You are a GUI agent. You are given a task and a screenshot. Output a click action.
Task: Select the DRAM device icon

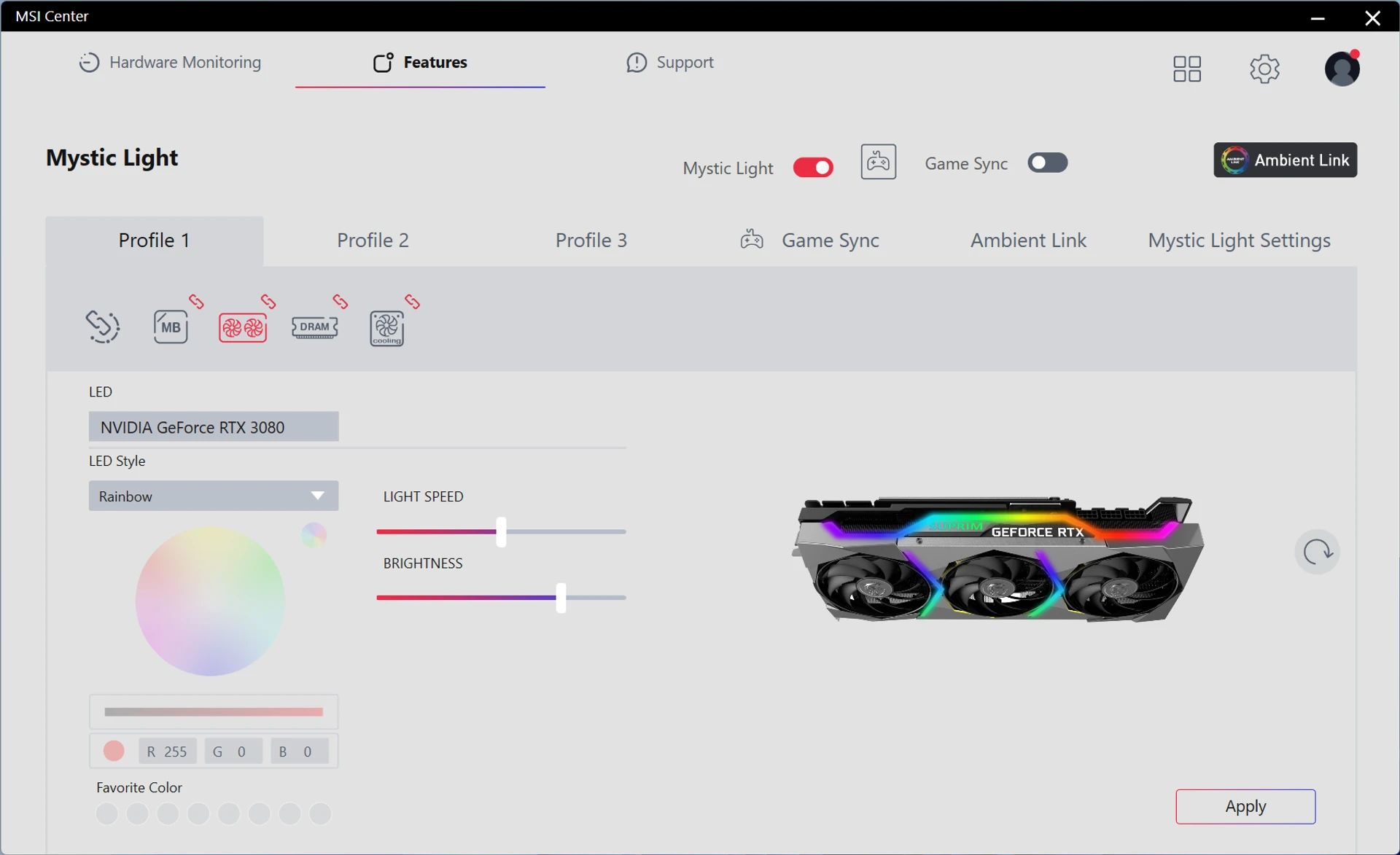pos(314,327)
